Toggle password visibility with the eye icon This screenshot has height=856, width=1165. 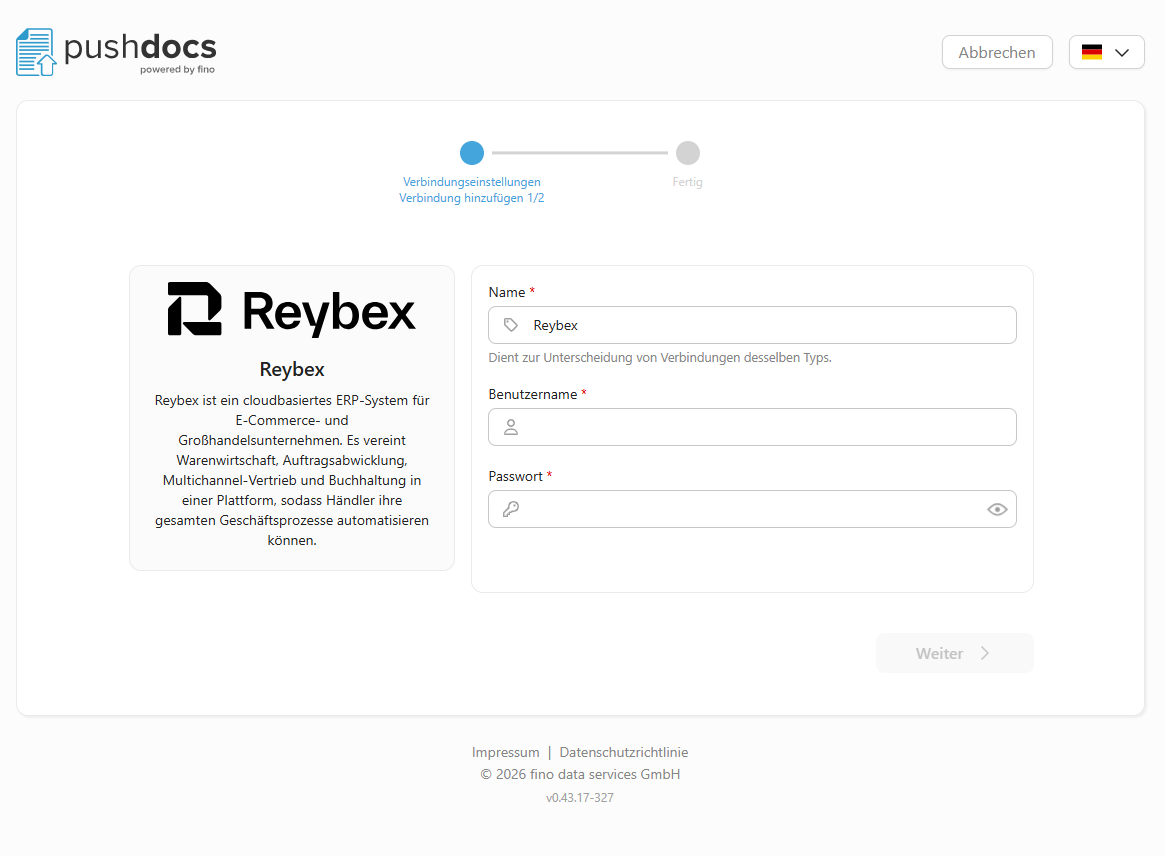(x=997, y=509)
